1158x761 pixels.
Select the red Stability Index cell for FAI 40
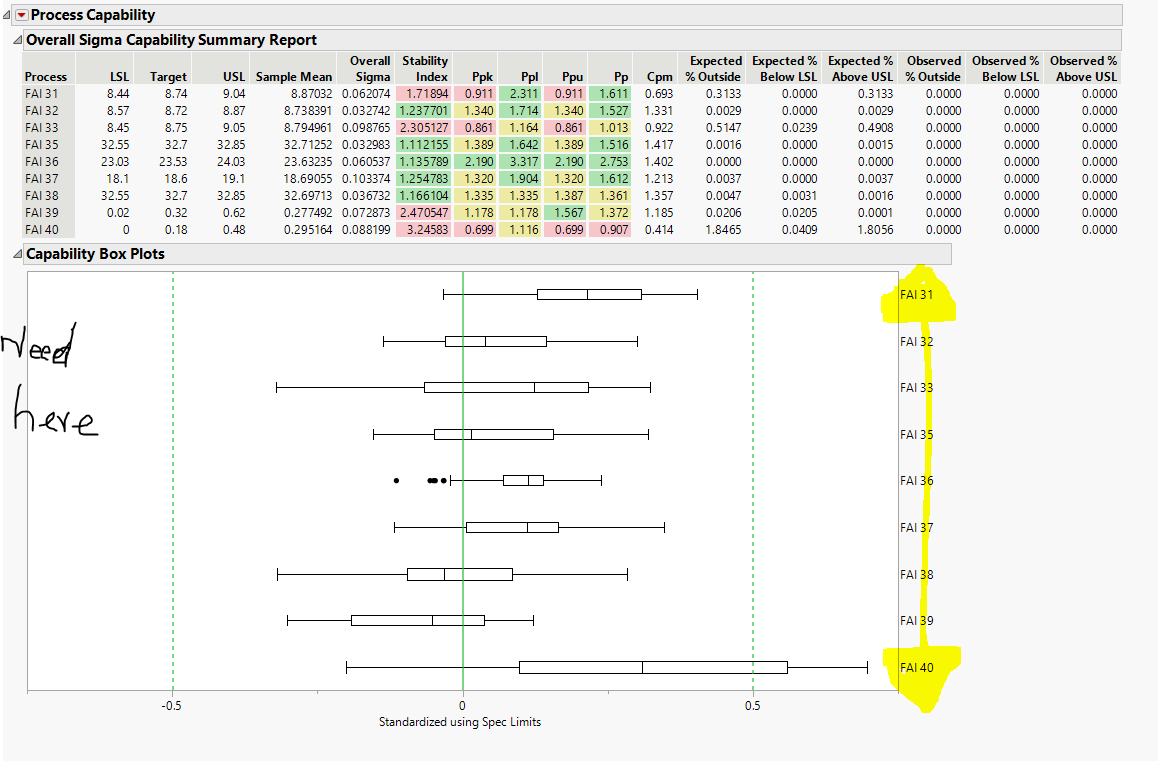coord(428,229)
